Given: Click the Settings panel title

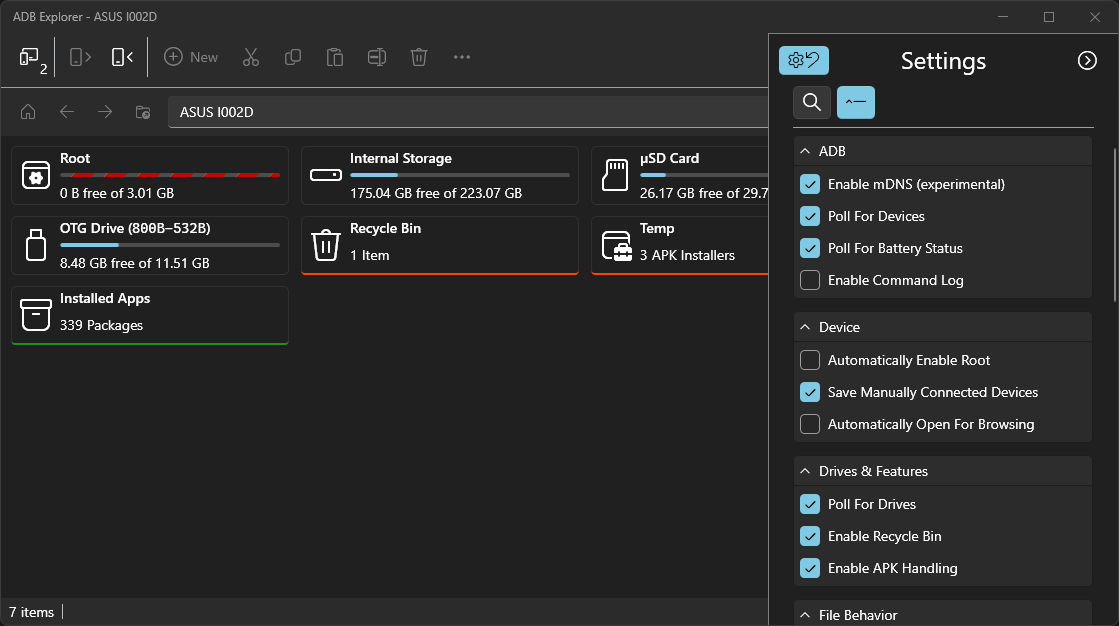Looking at the screenshot, I should tap(943, 61).
